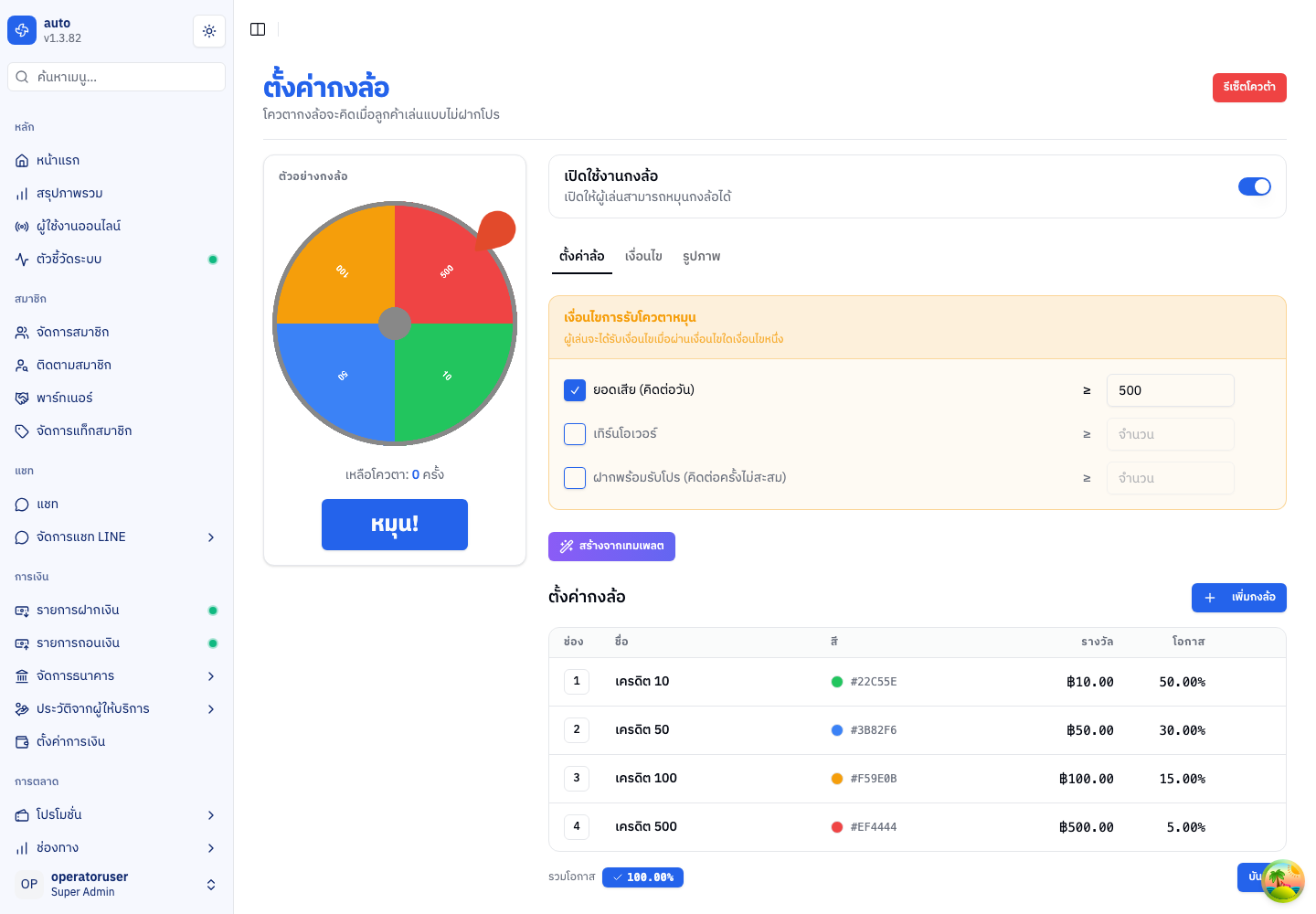Click the เพิ่มกงล้อ add button
This screenshot has height=914, width=1316.
point(1239,598)
